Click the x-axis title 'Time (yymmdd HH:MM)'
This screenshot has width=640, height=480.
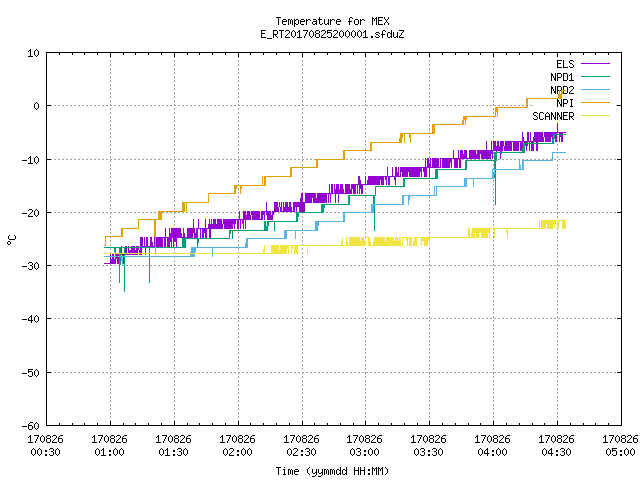pos(332,471)
